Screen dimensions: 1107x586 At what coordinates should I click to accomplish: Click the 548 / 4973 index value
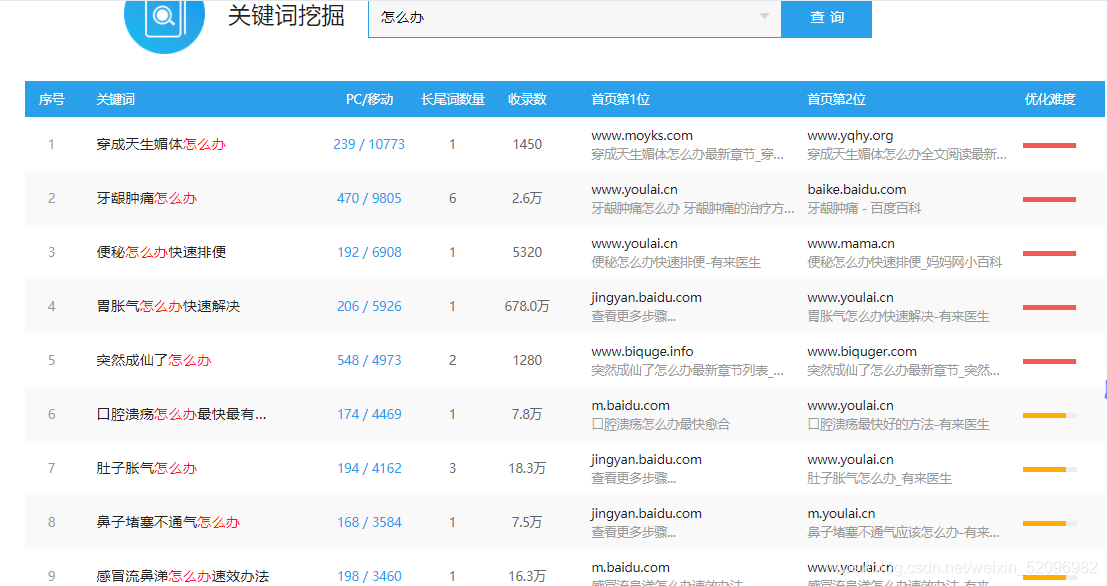click(369, 360)
